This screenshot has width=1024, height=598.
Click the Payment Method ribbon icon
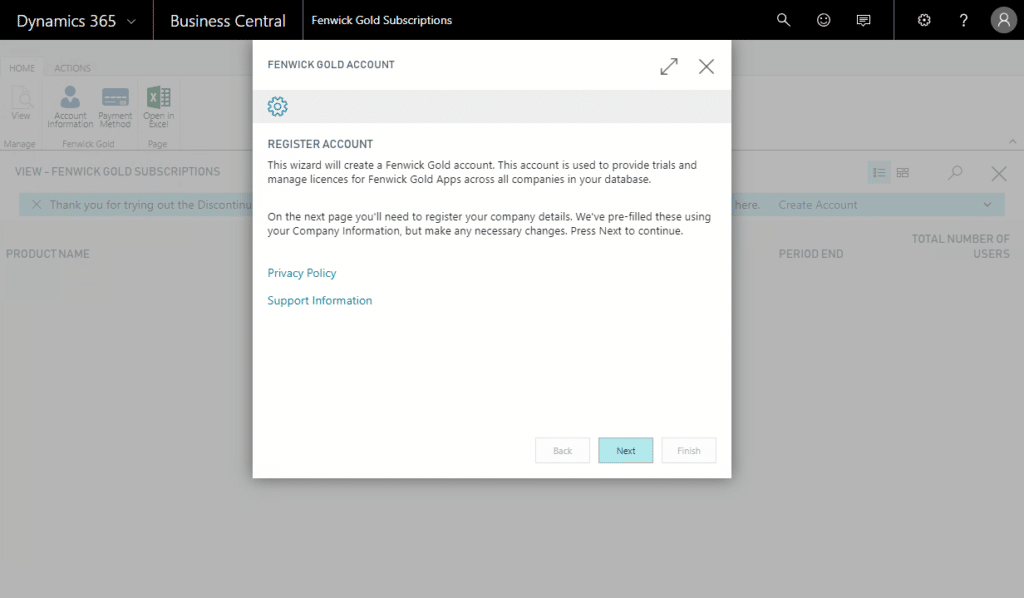click(115, 107)
